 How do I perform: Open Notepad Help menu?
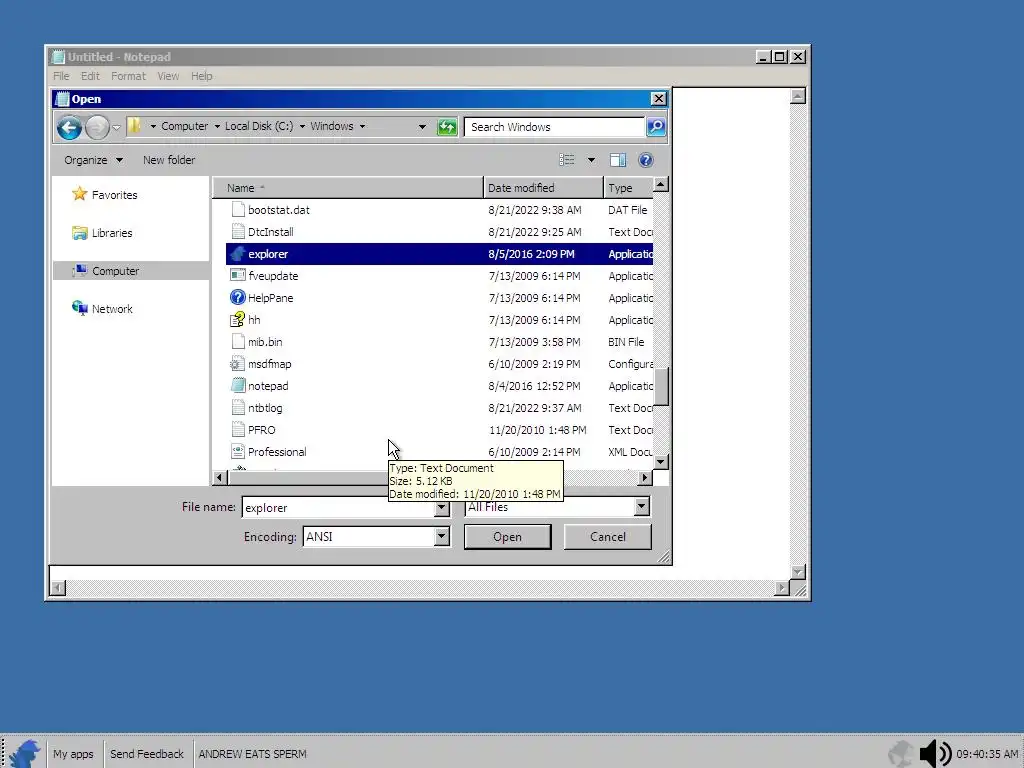202,76
